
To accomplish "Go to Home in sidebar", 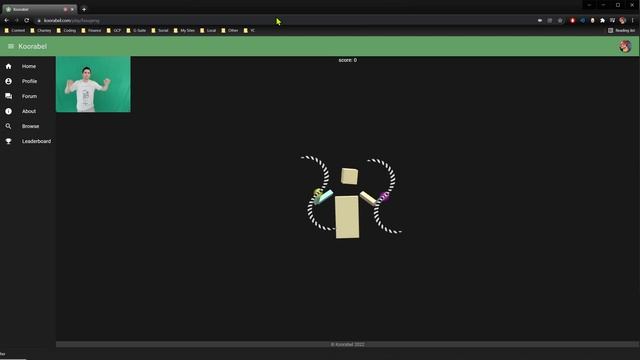I will pos(28,66).
